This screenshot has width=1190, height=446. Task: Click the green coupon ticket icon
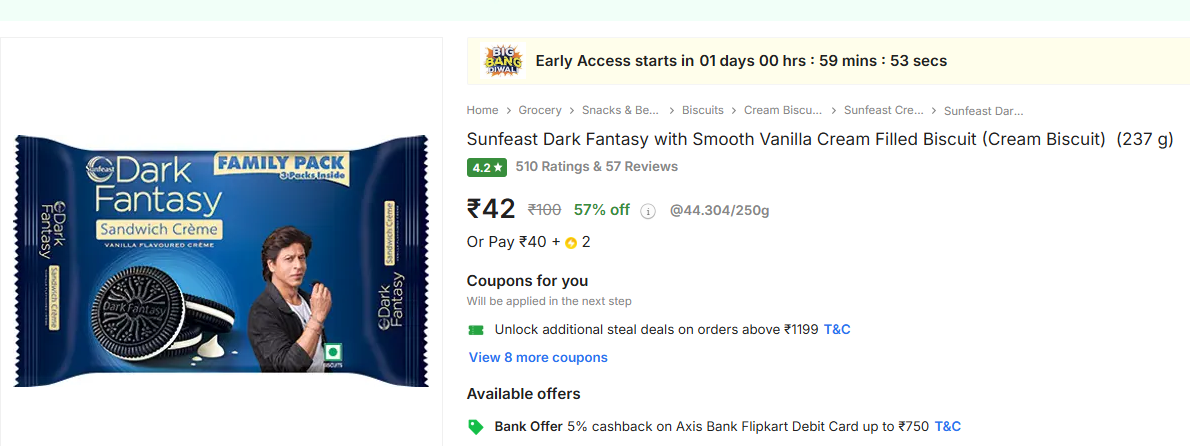(476, 329)
